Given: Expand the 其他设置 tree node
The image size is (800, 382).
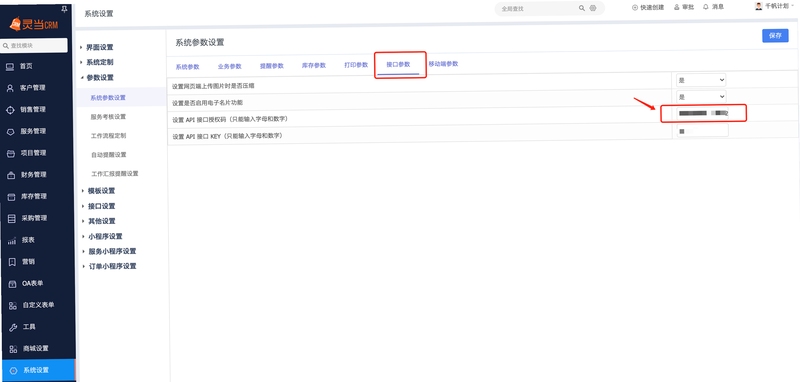Looking at the screenshot, I should point(83,221).
